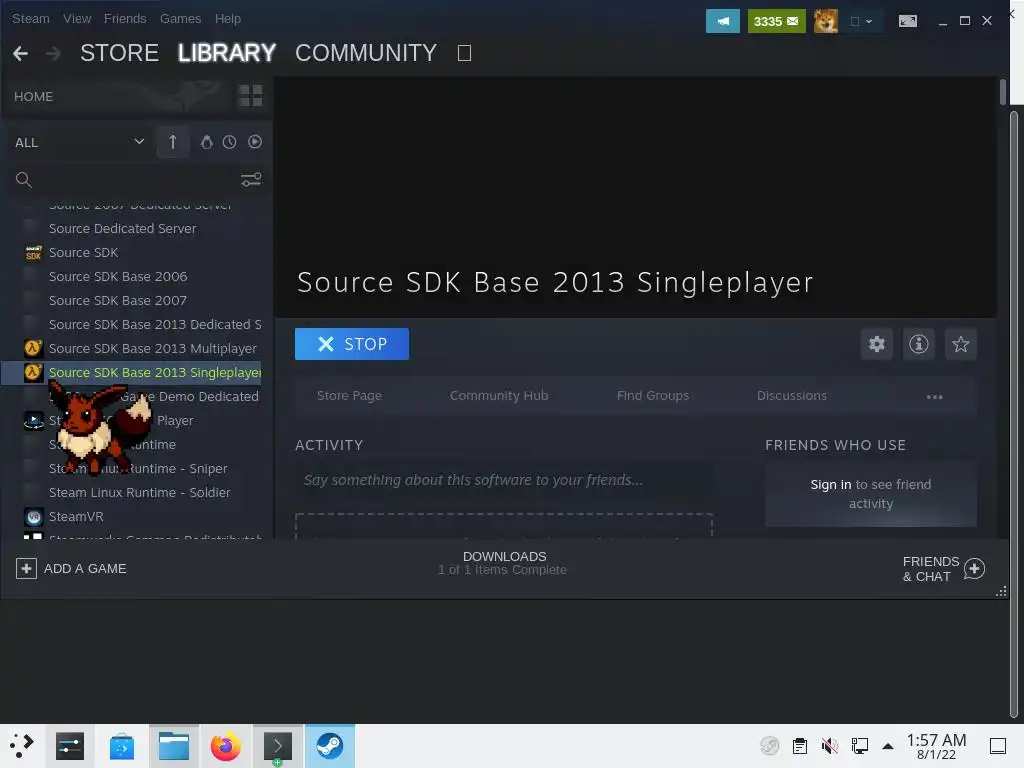
Task: Select Steam Linux Runtime - Soldier
Action: coord(139,492)
